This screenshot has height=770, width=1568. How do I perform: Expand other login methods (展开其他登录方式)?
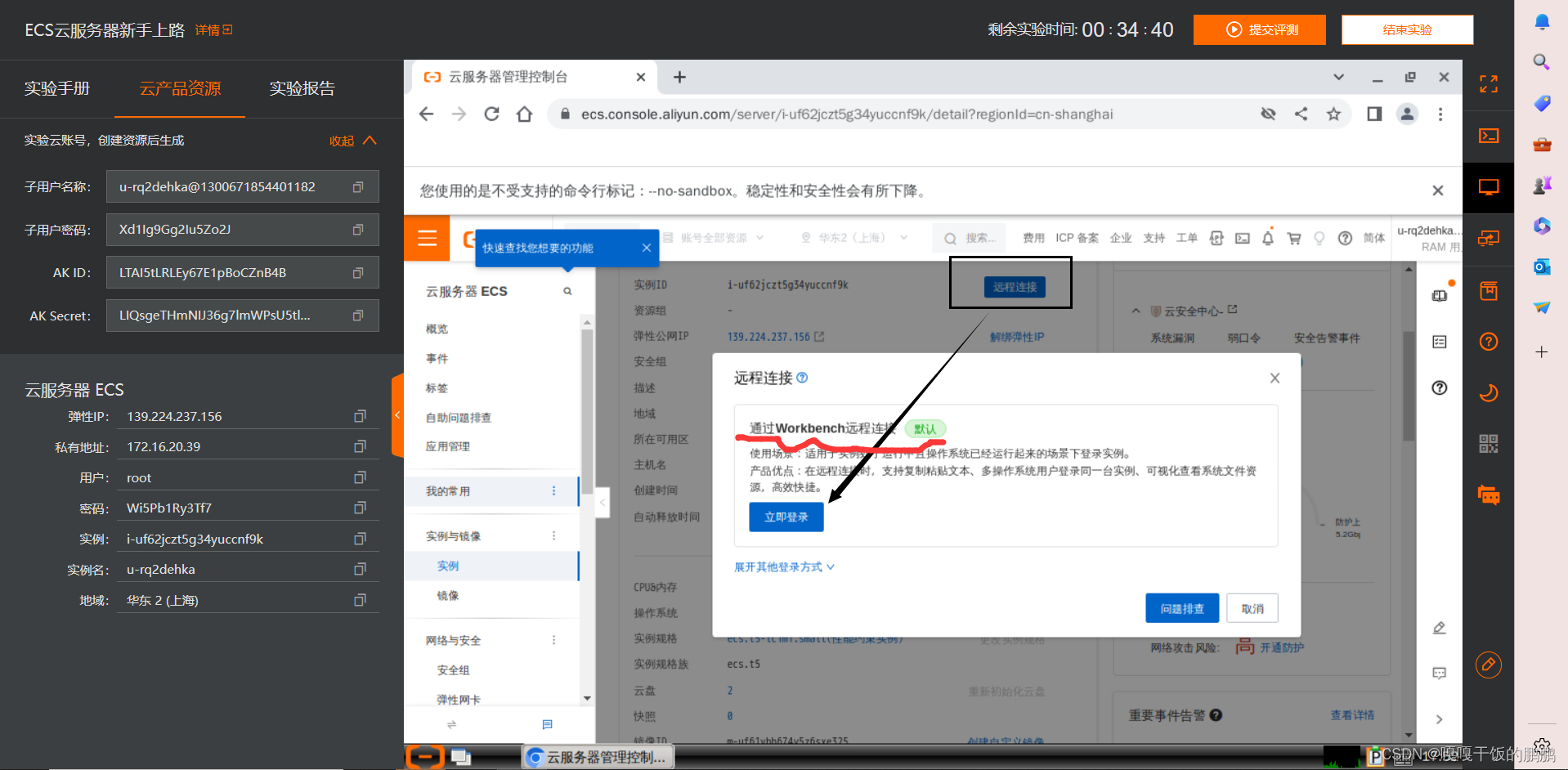click(784, 566)
